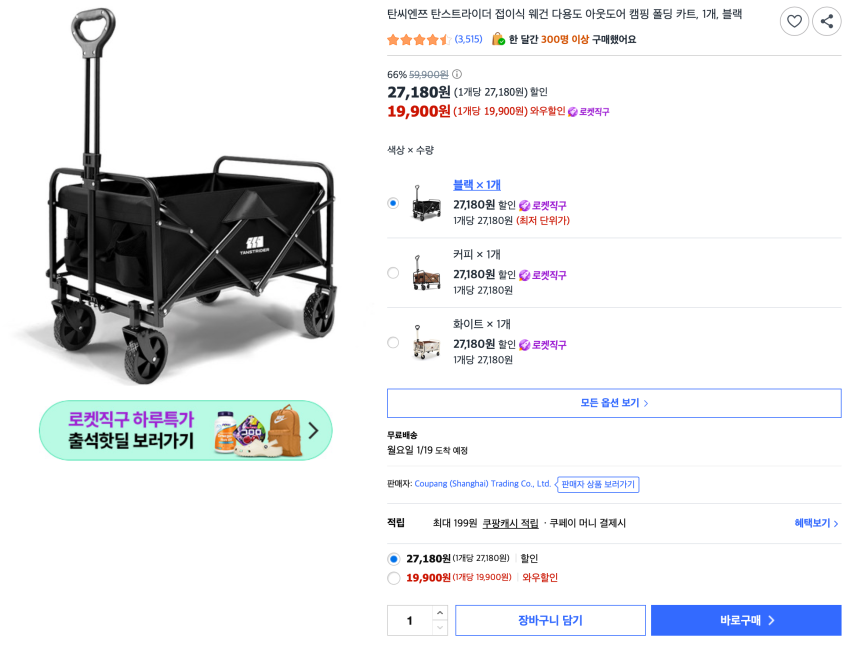Click the info icon beside original price

point(457,74)
